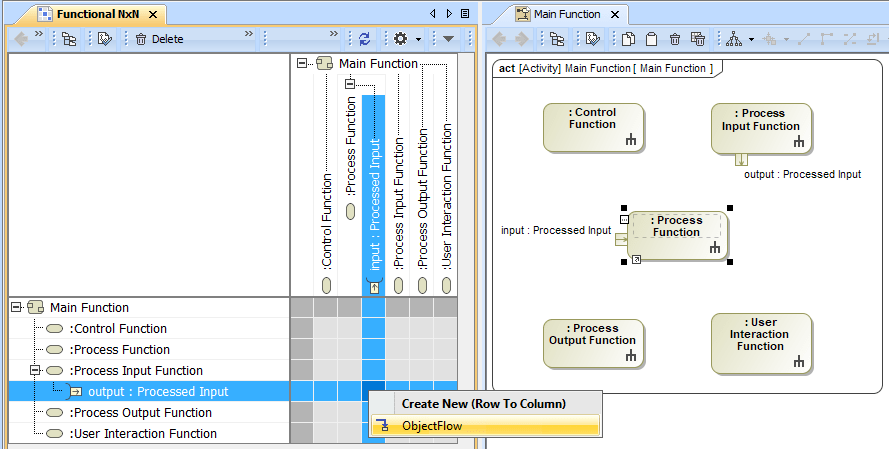Select the input : Processed Input column header
The width and height of the screenshot is (889, 449).
coord(374,204)
